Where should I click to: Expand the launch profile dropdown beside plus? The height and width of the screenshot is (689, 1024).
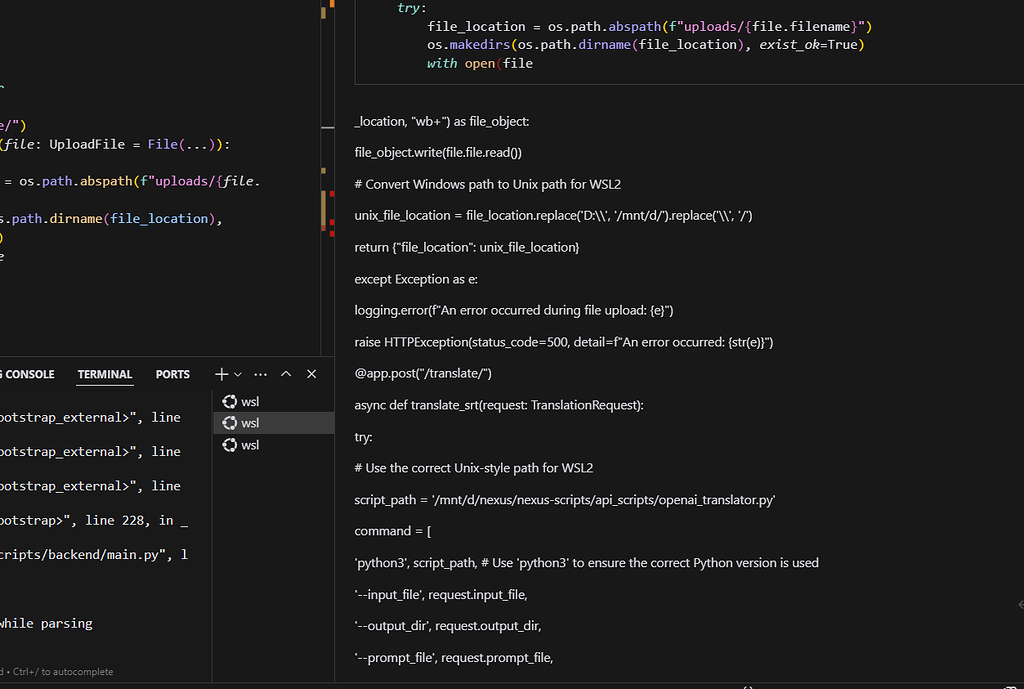pos(238,374)
